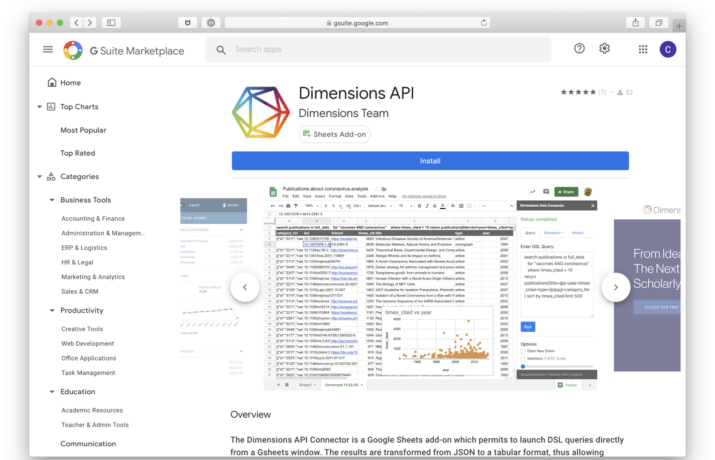Show the previous screenshot in carousel
The image size is (715, 460).
pyautogui.click(x=245, y=287)
